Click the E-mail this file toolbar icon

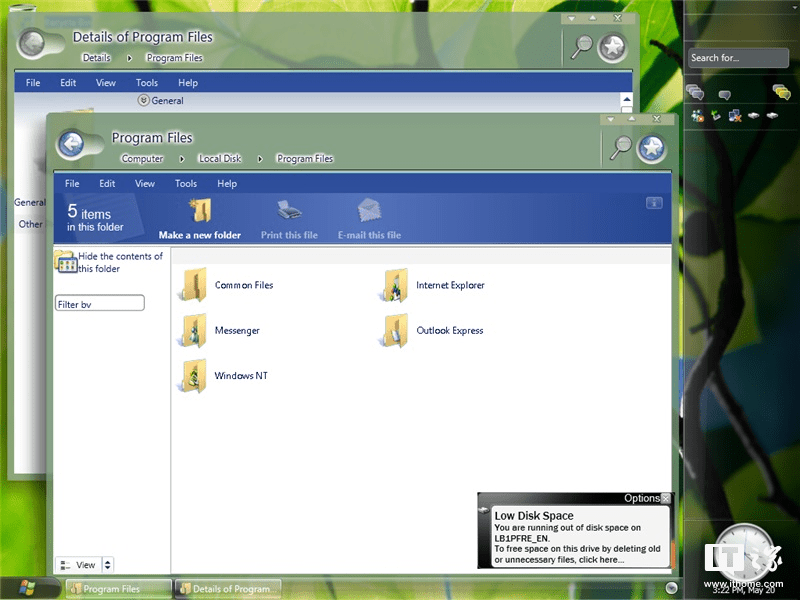pos(369,213)
